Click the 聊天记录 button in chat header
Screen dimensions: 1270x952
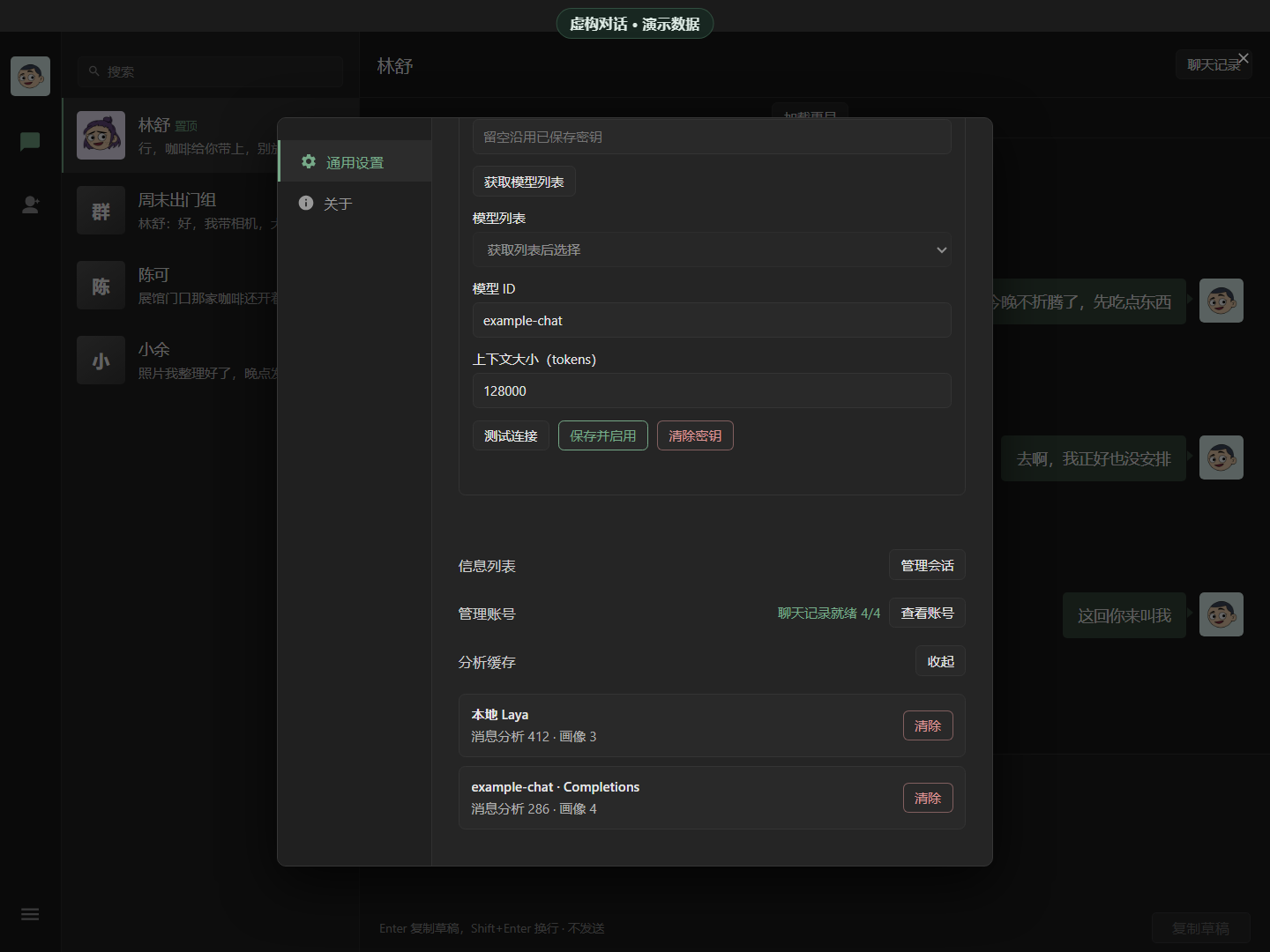[x=1214, y=64]
